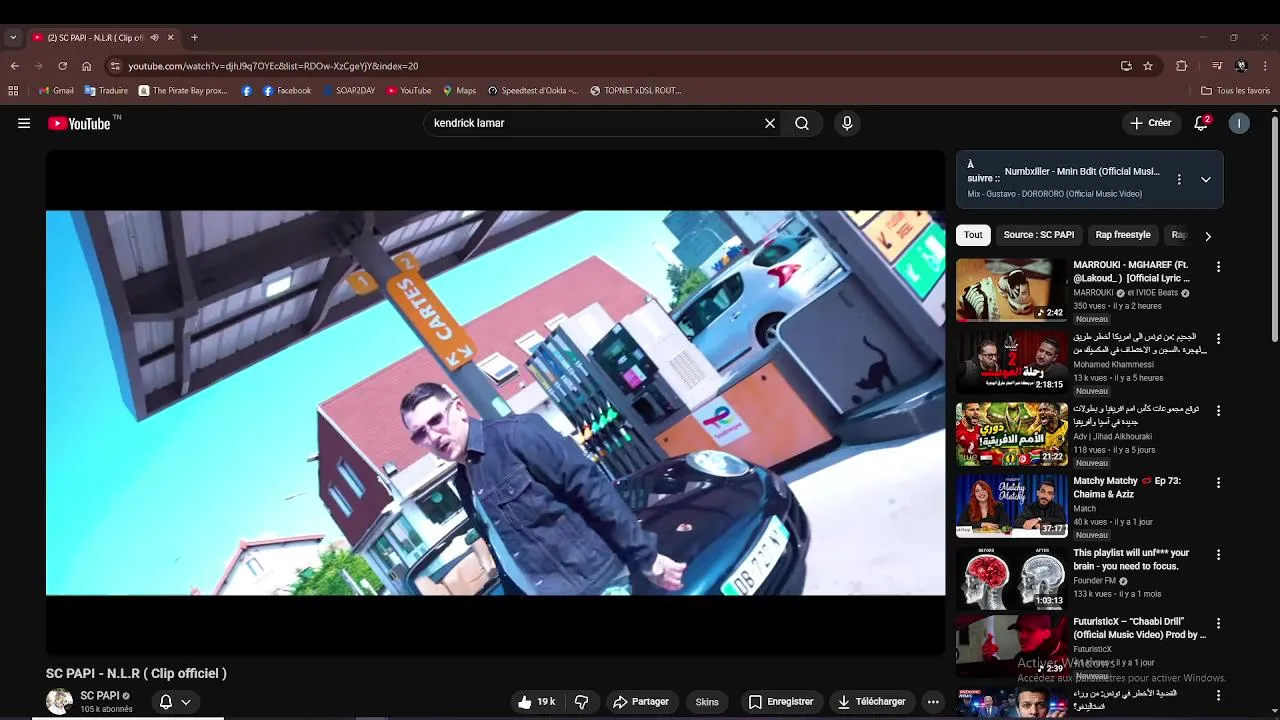
Task: Open playlist options three-dot menu
Action: pos(1179,179)
